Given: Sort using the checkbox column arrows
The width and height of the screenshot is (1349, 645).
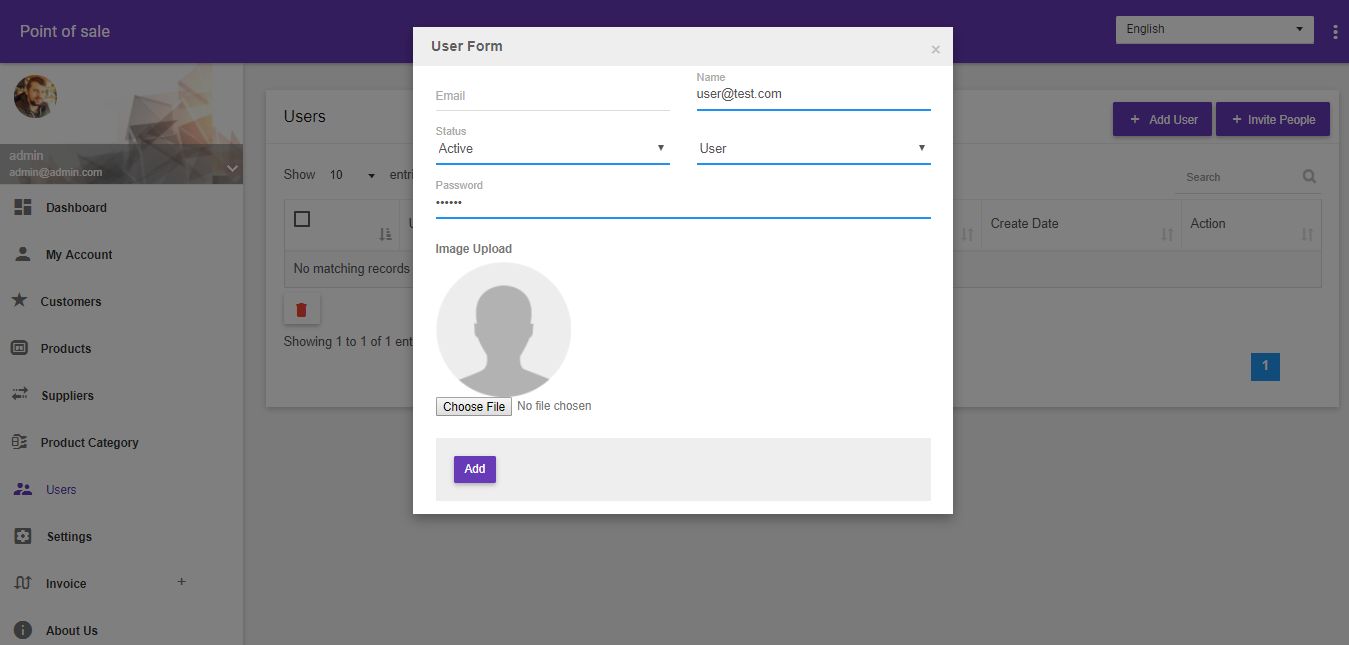Looking at the screenshot, I should click(385, 234).
